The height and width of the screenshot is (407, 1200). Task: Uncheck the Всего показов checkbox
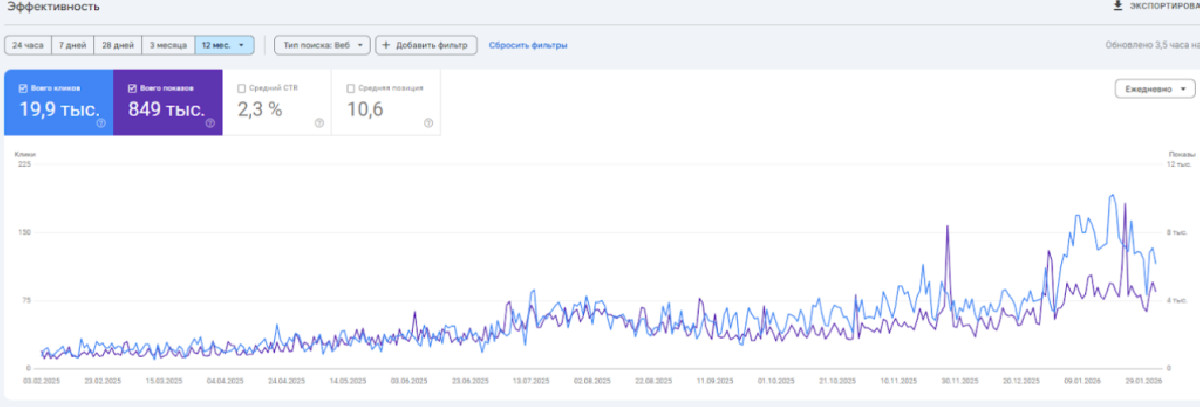132,88
